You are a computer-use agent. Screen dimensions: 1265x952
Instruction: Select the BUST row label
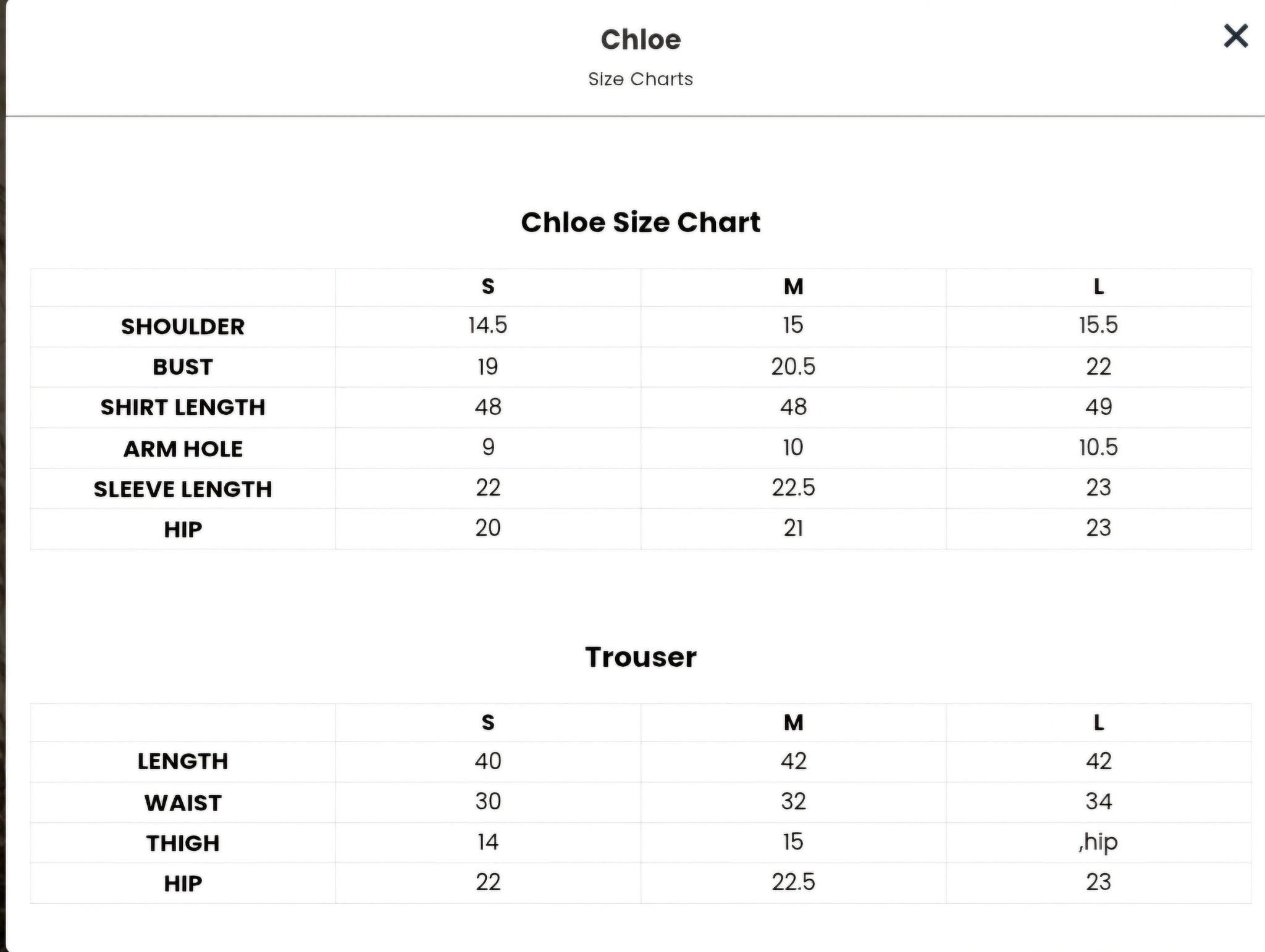(183, 367)
